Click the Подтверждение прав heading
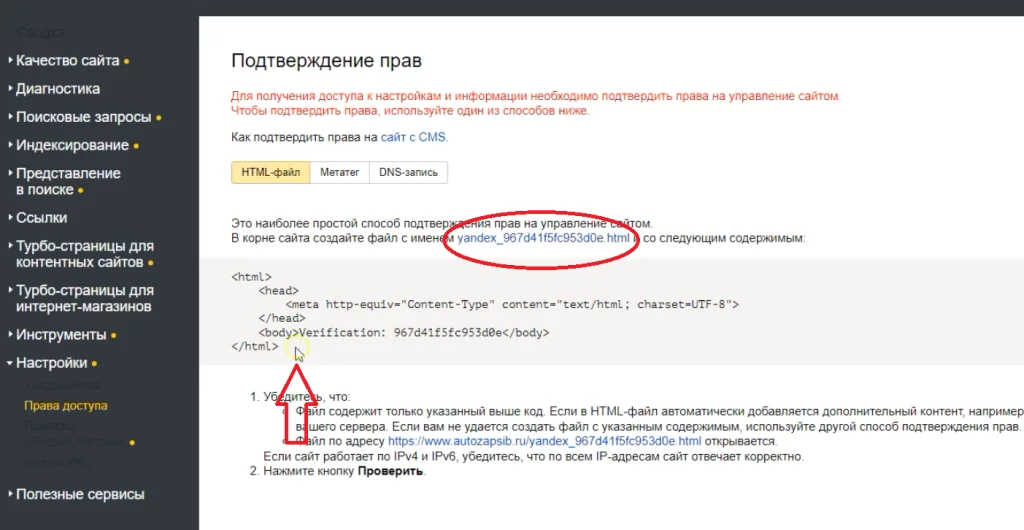The width and height of the screenshot is (1024, 530). click(x=327, y=61)
